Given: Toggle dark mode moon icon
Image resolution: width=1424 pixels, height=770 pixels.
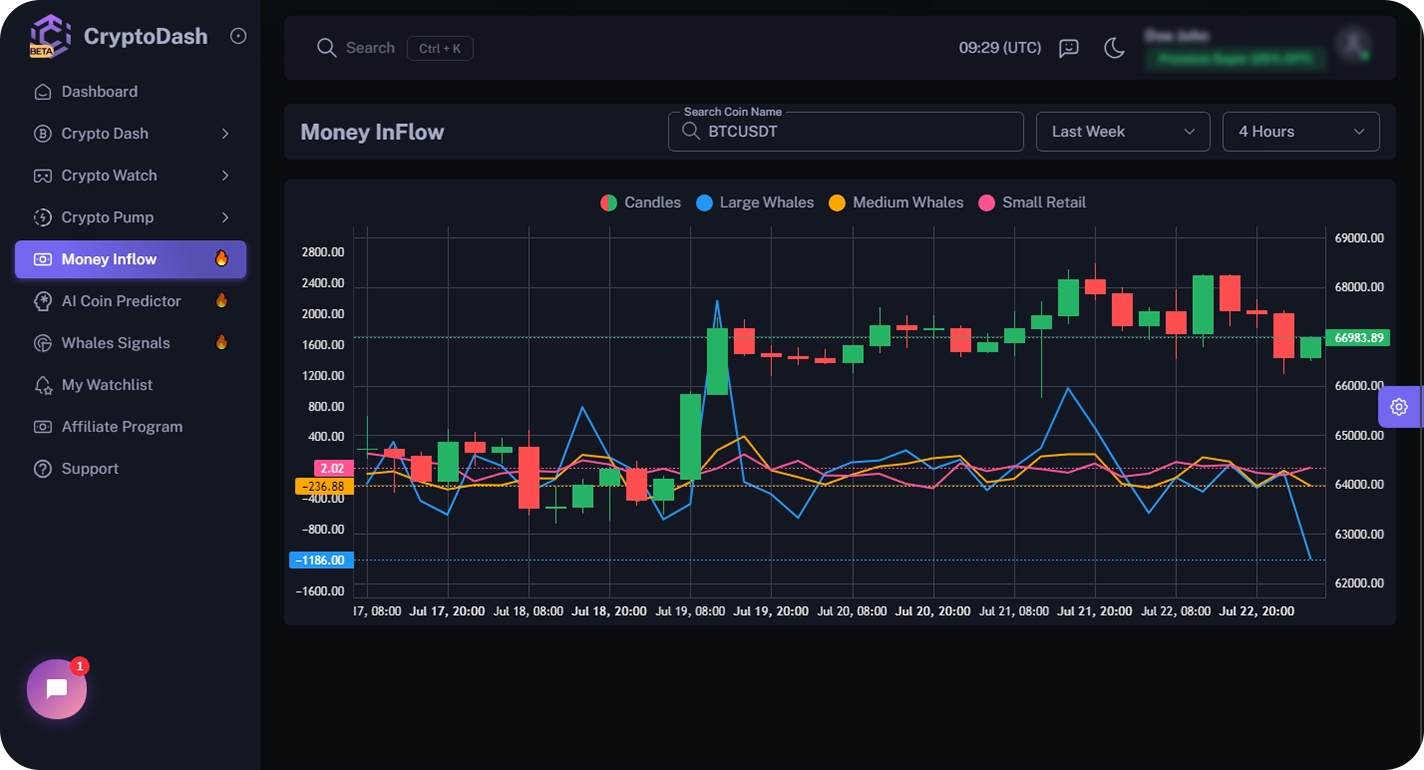Looking at the screenshot, I should click(1114, 48).
